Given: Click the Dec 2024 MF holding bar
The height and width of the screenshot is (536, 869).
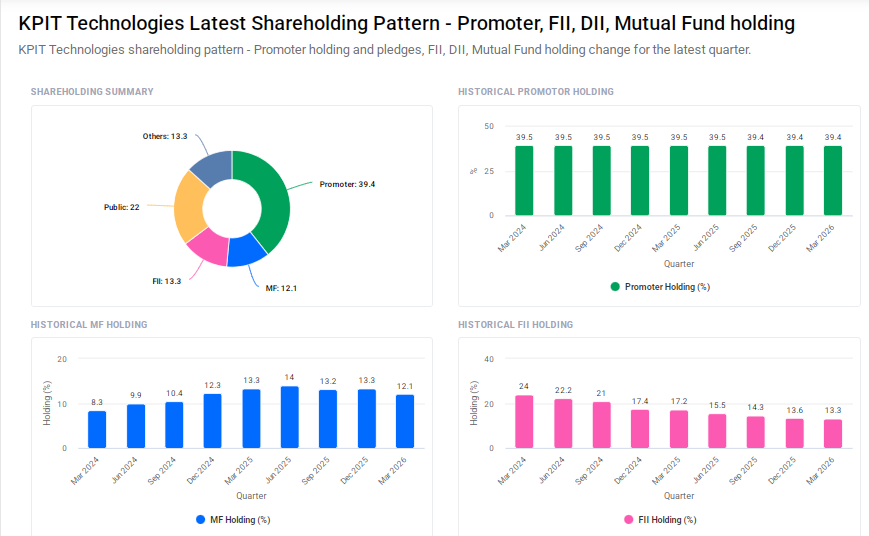Looking at the screenshot, I should point(212,421).
